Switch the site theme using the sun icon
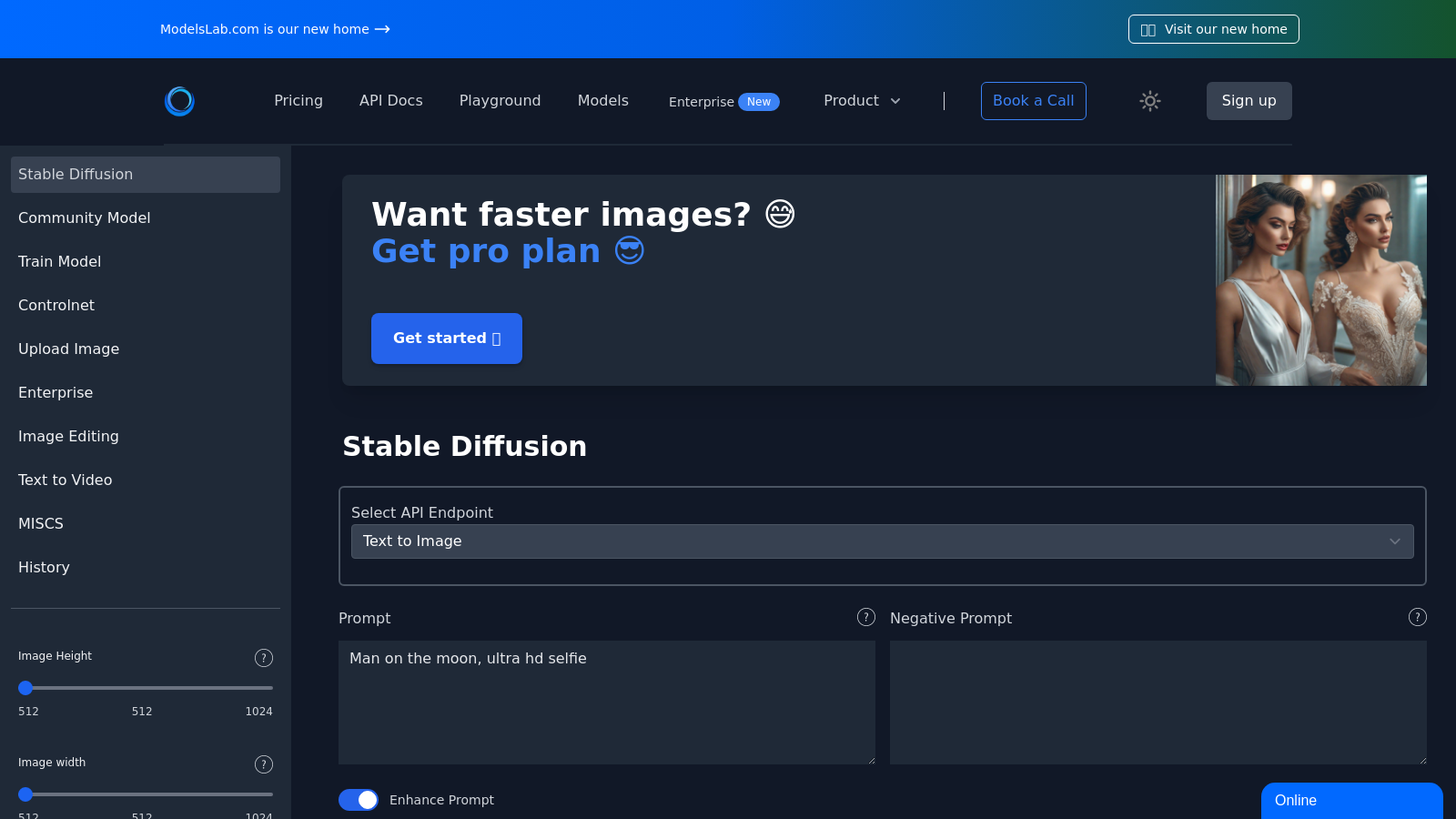The height and width of the screenshot is (819, 1456). point(1149,101)
